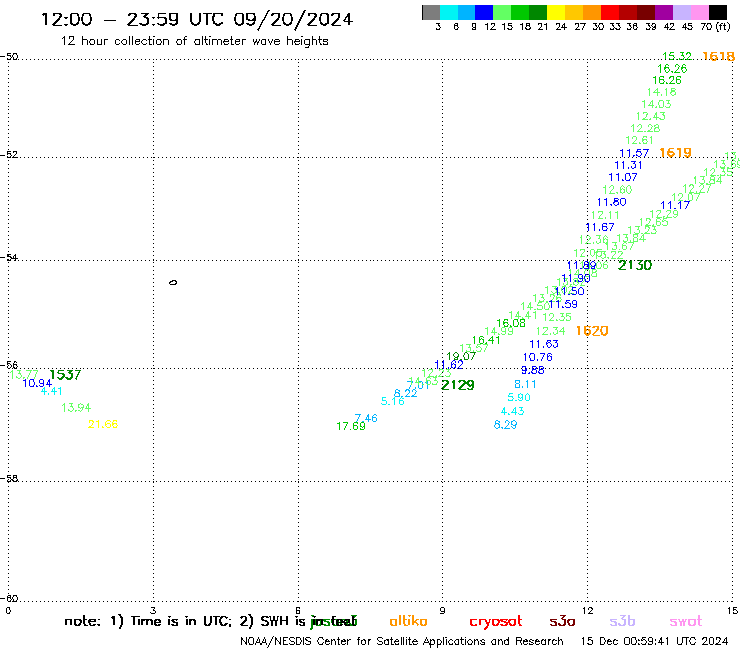Click the wave height value 6.29
The width and height of the screenshot is (740, 650).
(x=505, y=425)
